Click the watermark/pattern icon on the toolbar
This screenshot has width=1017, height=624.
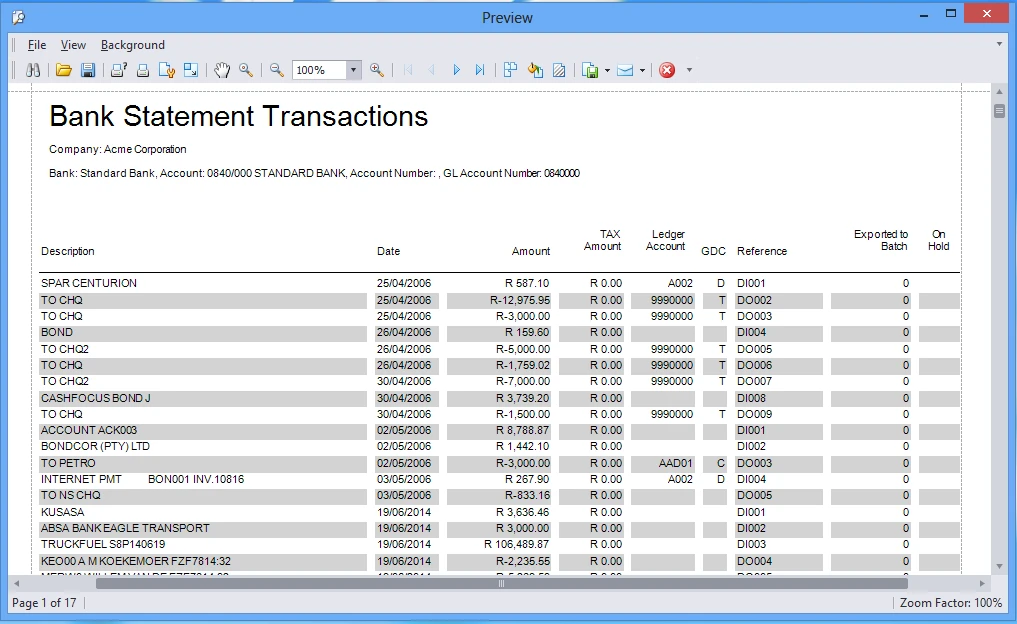coord(559,70)
